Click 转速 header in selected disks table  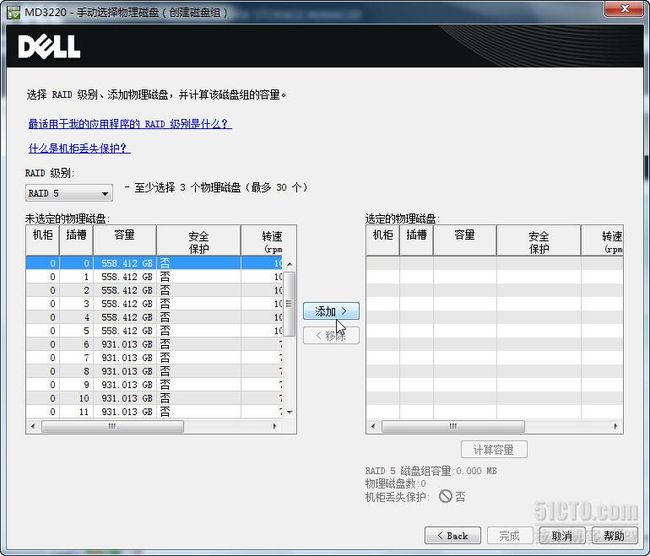click(602, 240)
